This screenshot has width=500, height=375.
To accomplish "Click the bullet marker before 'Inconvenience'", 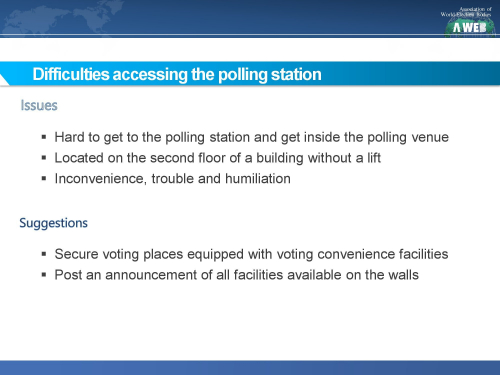I will point(44,179).
